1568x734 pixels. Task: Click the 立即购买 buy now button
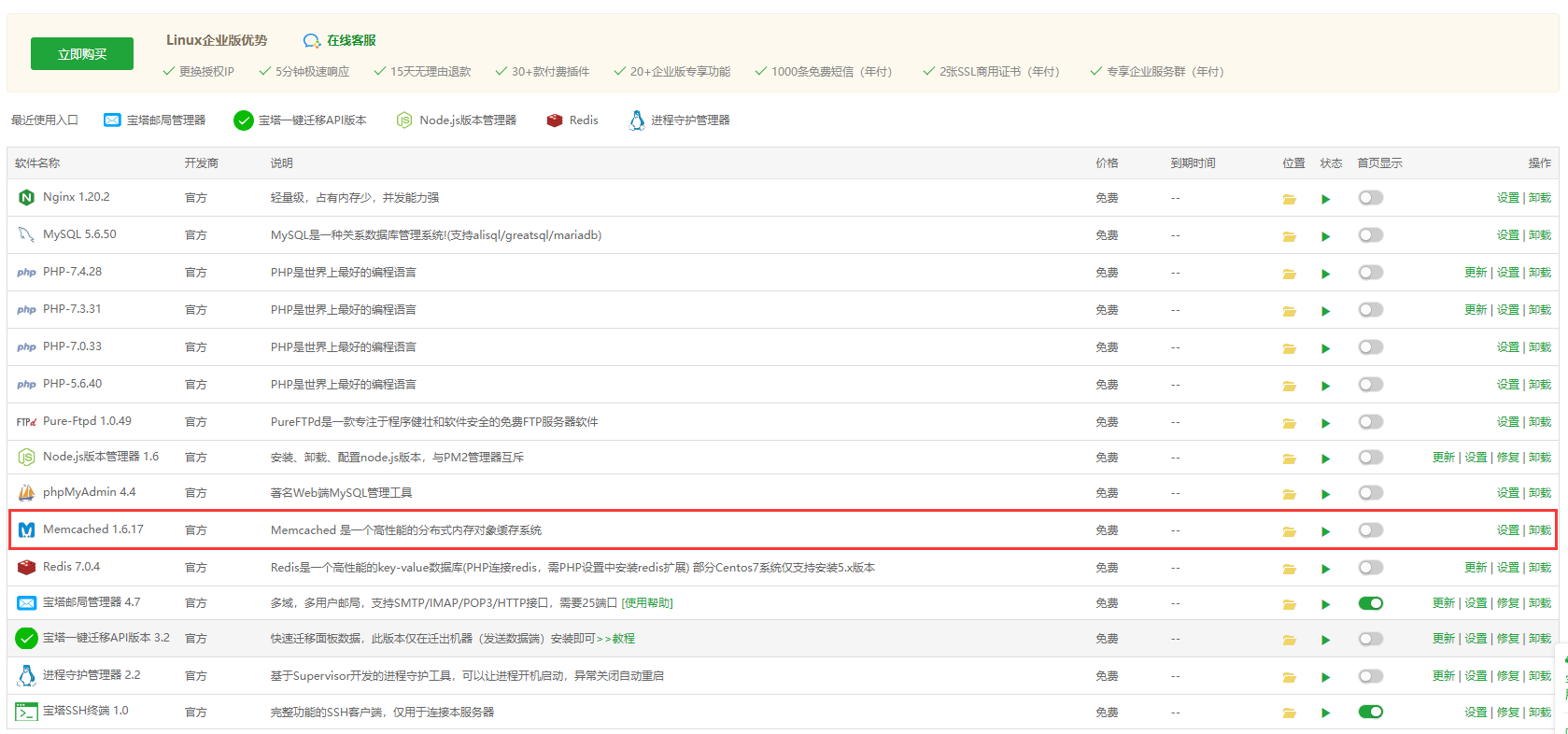[x=82, y=54]
